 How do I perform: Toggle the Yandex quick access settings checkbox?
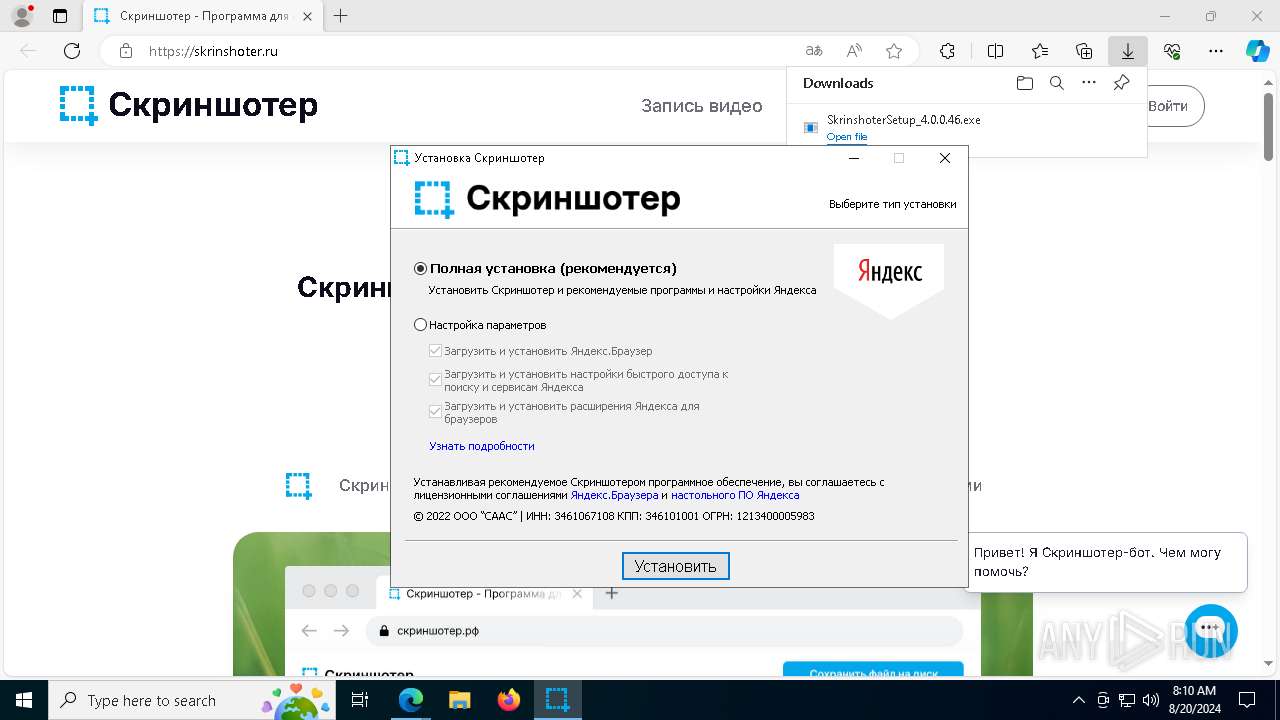click(x=435, y=380)
